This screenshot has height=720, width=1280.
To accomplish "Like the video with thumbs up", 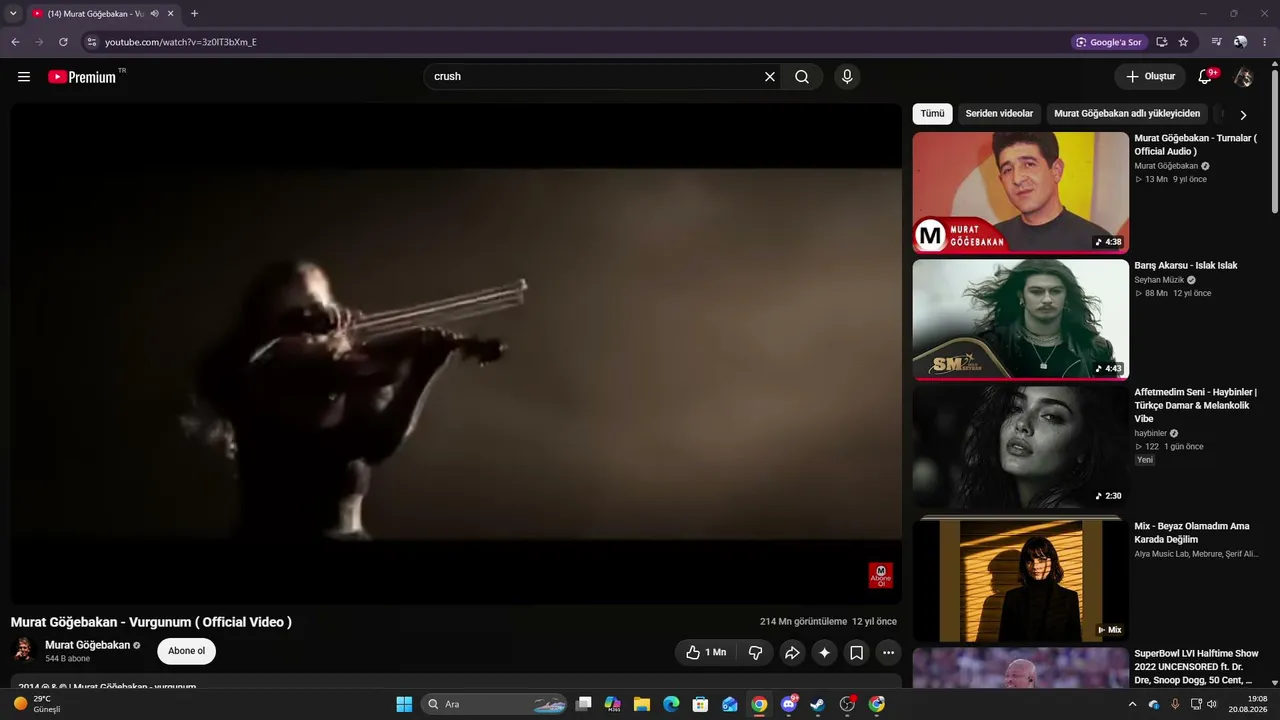I will [706, 653].
